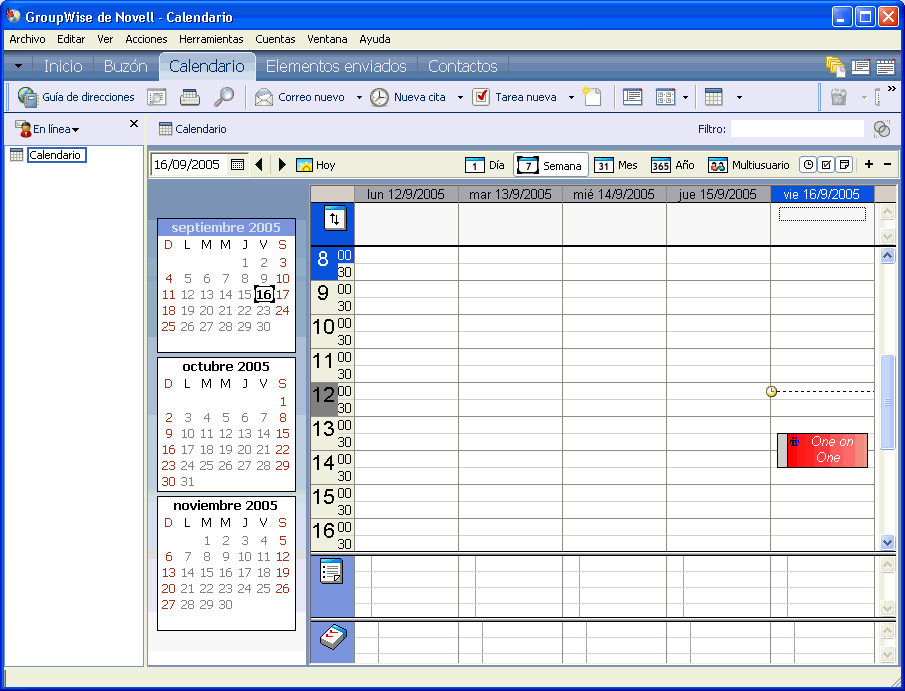Select 17 in septiembre 2005 mini calendar

coord(282,294)
